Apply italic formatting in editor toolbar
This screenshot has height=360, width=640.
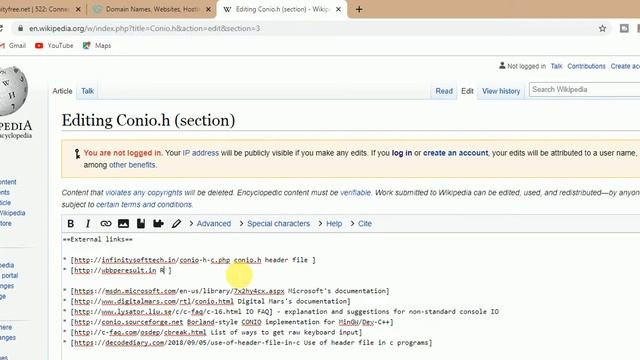tap(88, 224)
